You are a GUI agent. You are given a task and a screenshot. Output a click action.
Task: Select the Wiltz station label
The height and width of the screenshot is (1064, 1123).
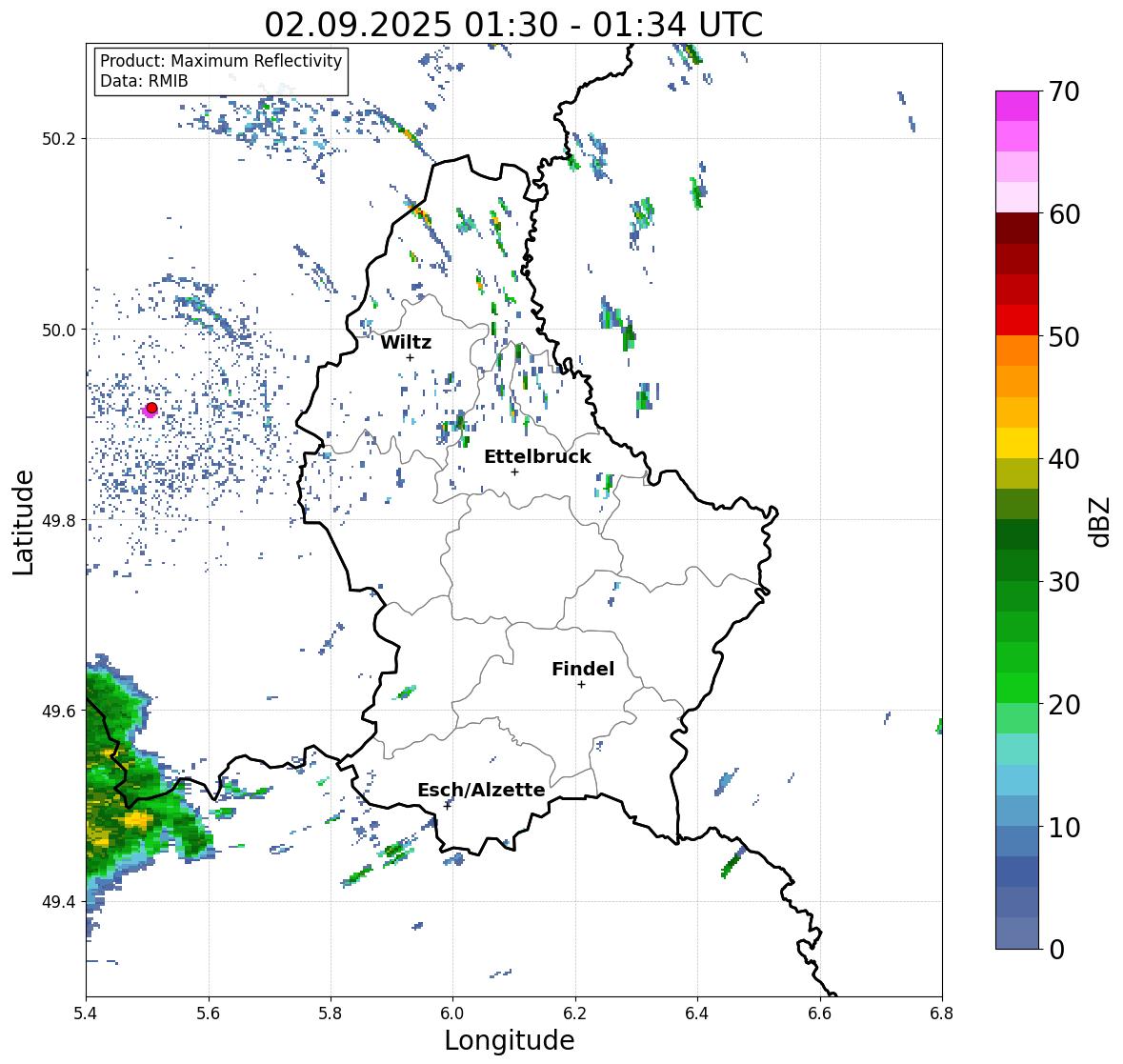click(x=406, y=342)
